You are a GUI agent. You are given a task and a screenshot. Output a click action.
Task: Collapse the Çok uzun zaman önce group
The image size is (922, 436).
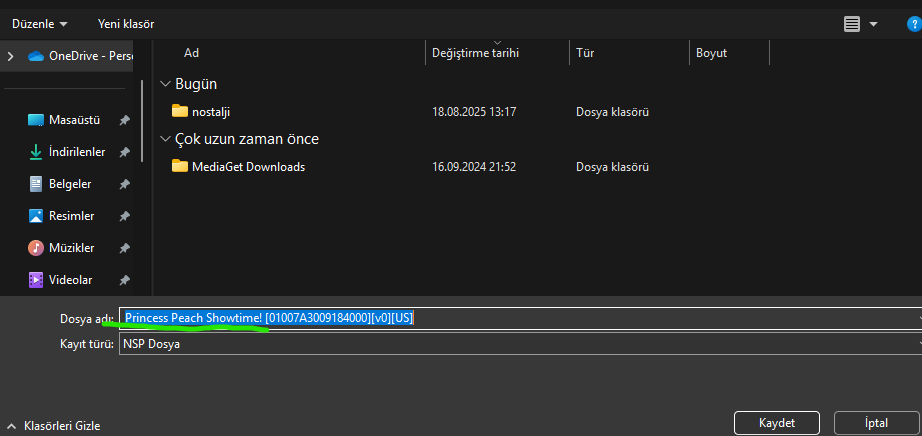pos(165,139)
